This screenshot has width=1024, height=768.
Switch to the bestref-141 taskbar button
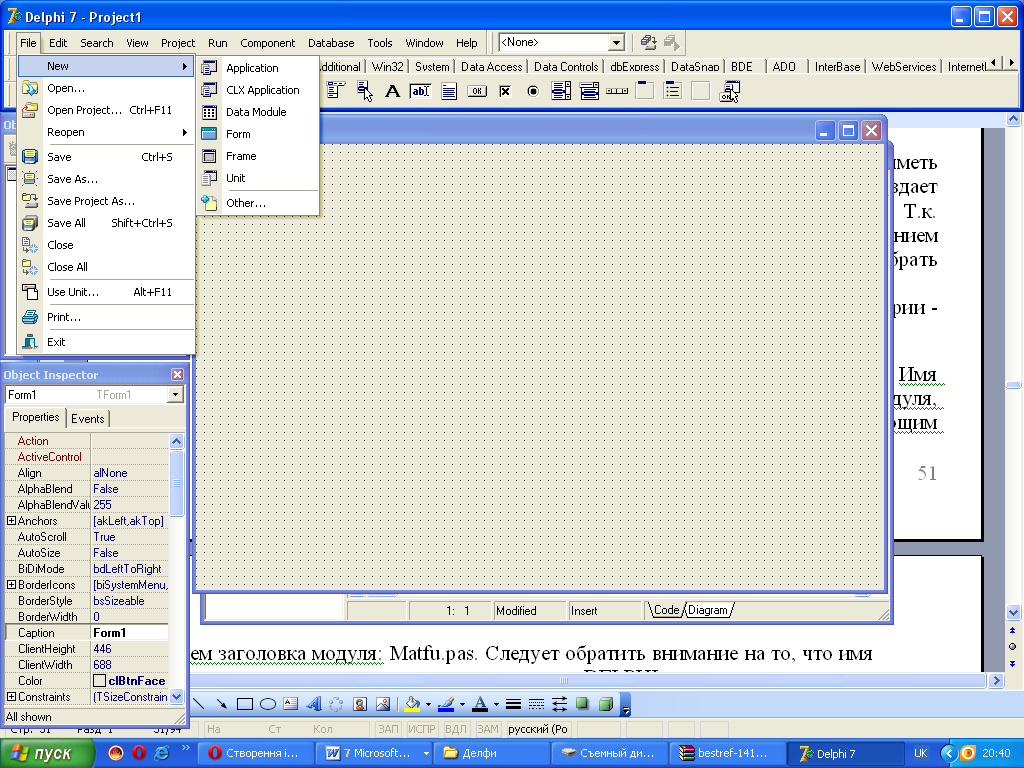(x=726, y=753)
